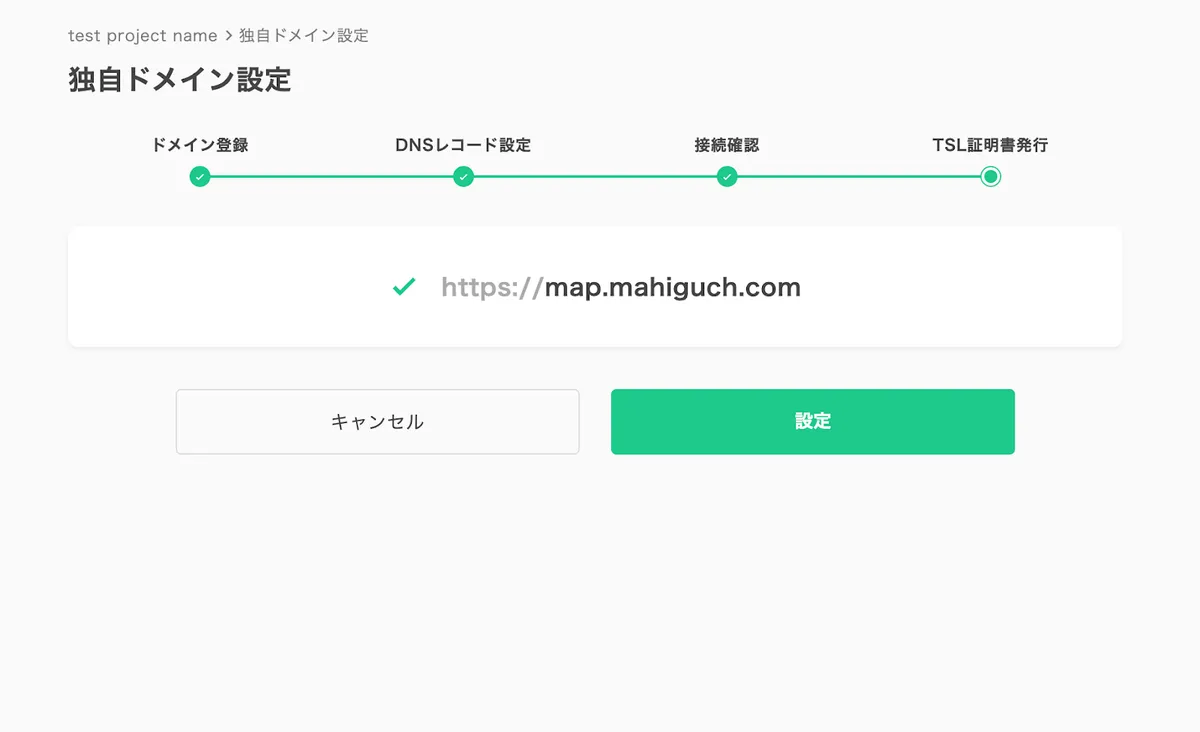Click the green checkmark beside the domain URL
The width and height of the screenshot is (1200, 732).
coord(404,288)
